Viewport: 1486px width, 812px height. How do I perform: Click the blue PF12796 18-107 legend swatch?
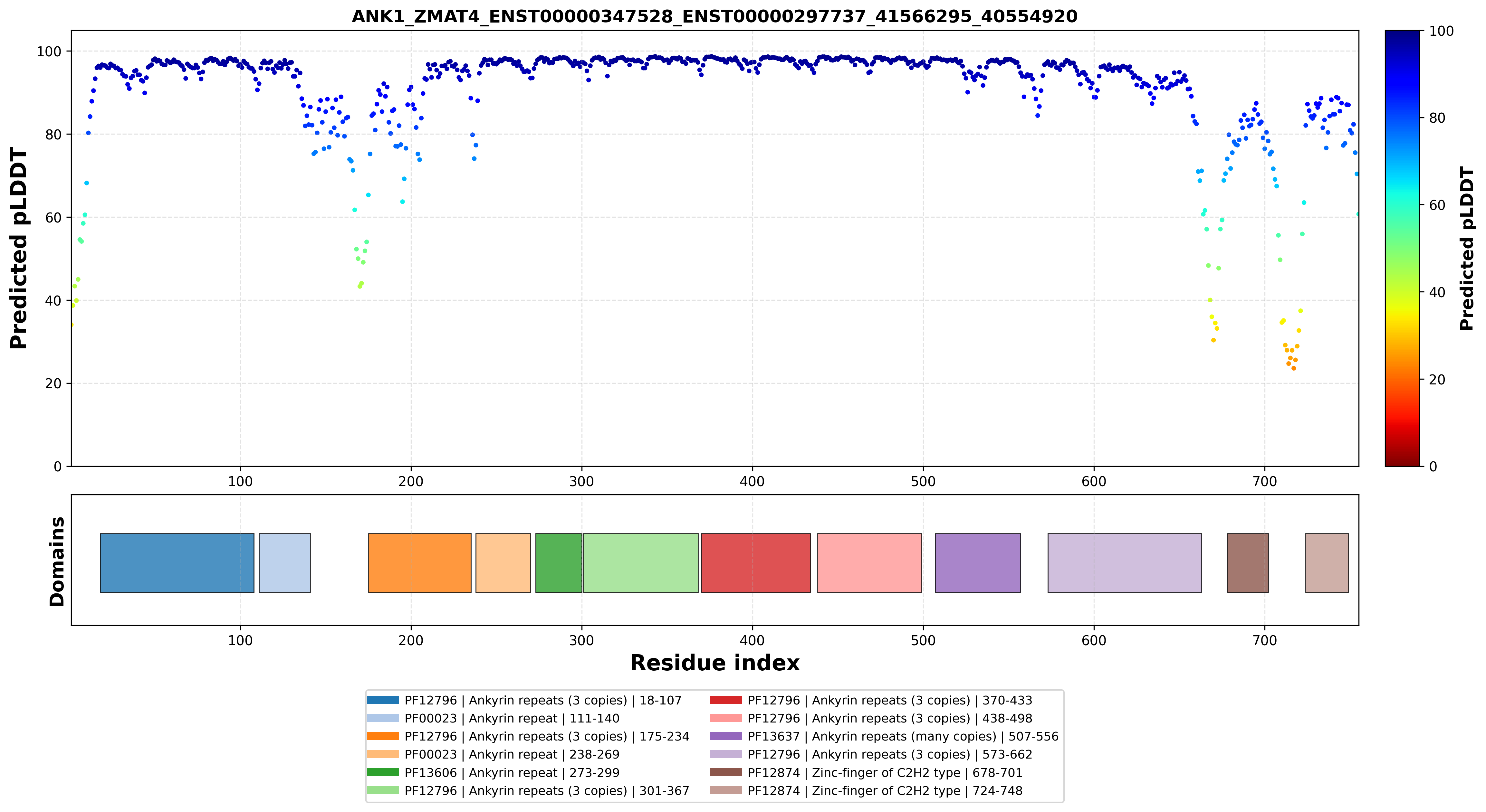pyautogui.click(x=382, y=700)
